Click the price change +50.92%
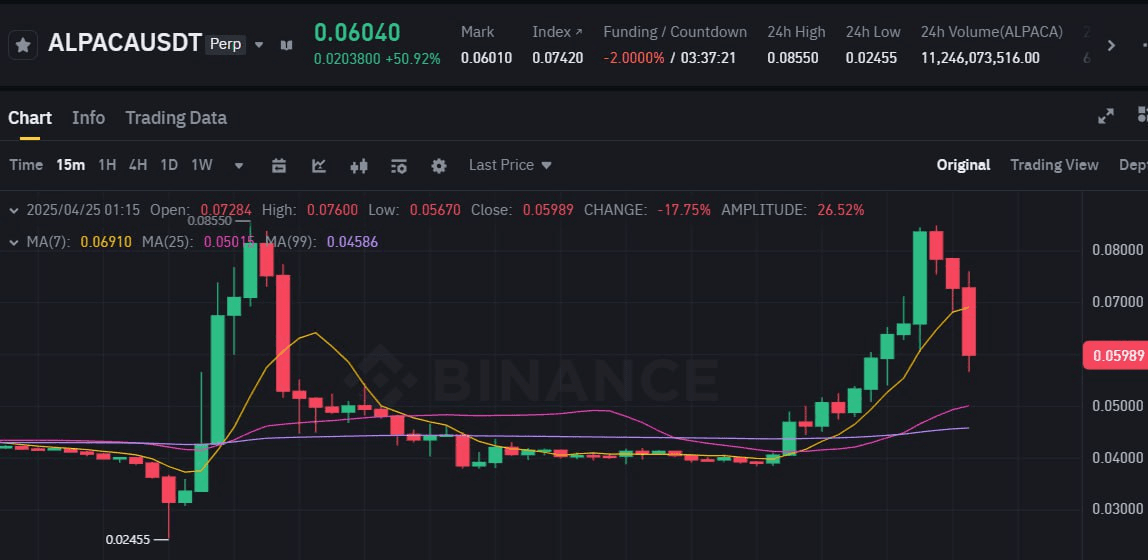The height and width of the screenshot is (560, 1148). [414, 59]
